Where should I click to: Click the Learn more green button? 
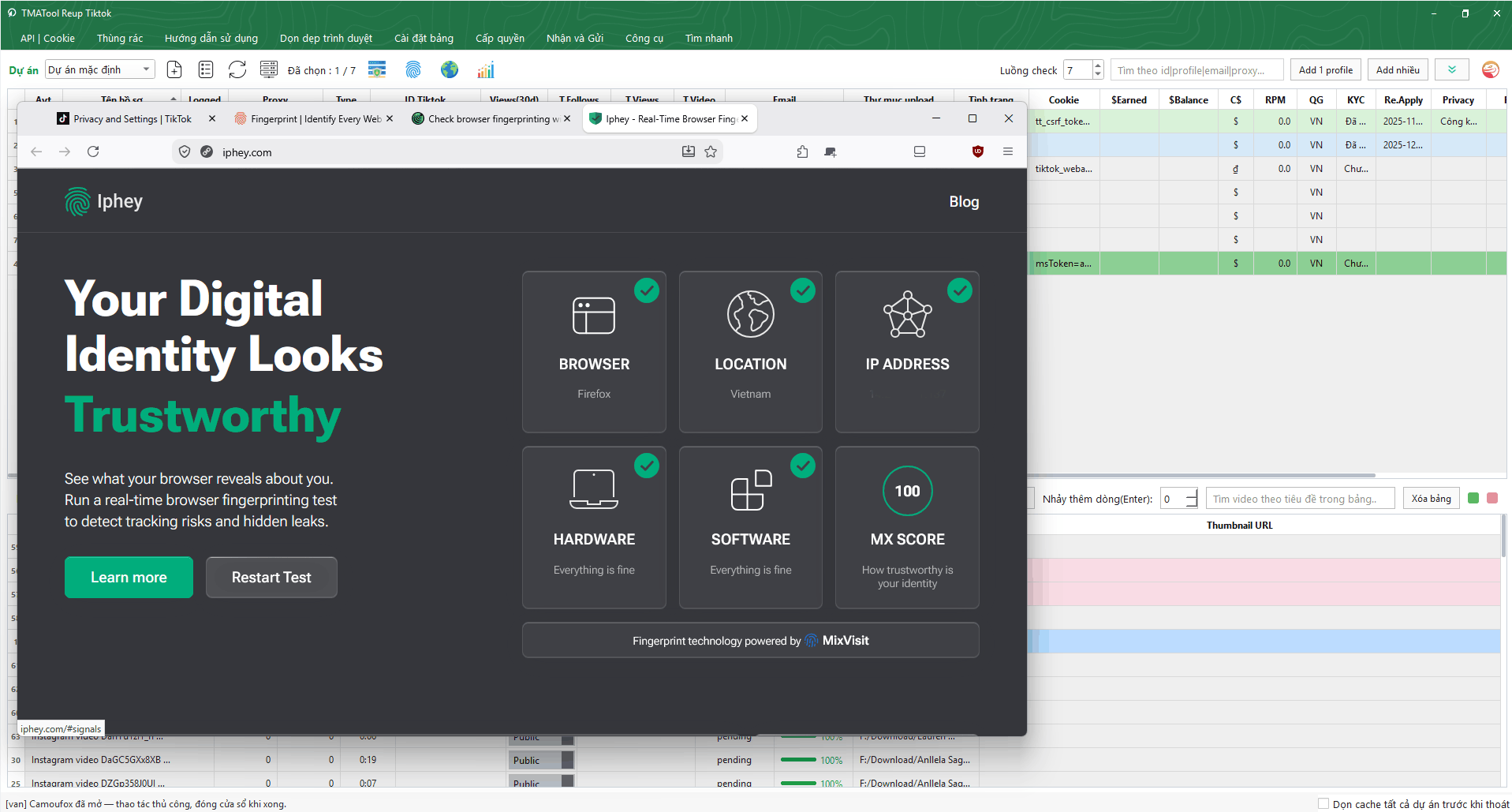tap(129, 577)
